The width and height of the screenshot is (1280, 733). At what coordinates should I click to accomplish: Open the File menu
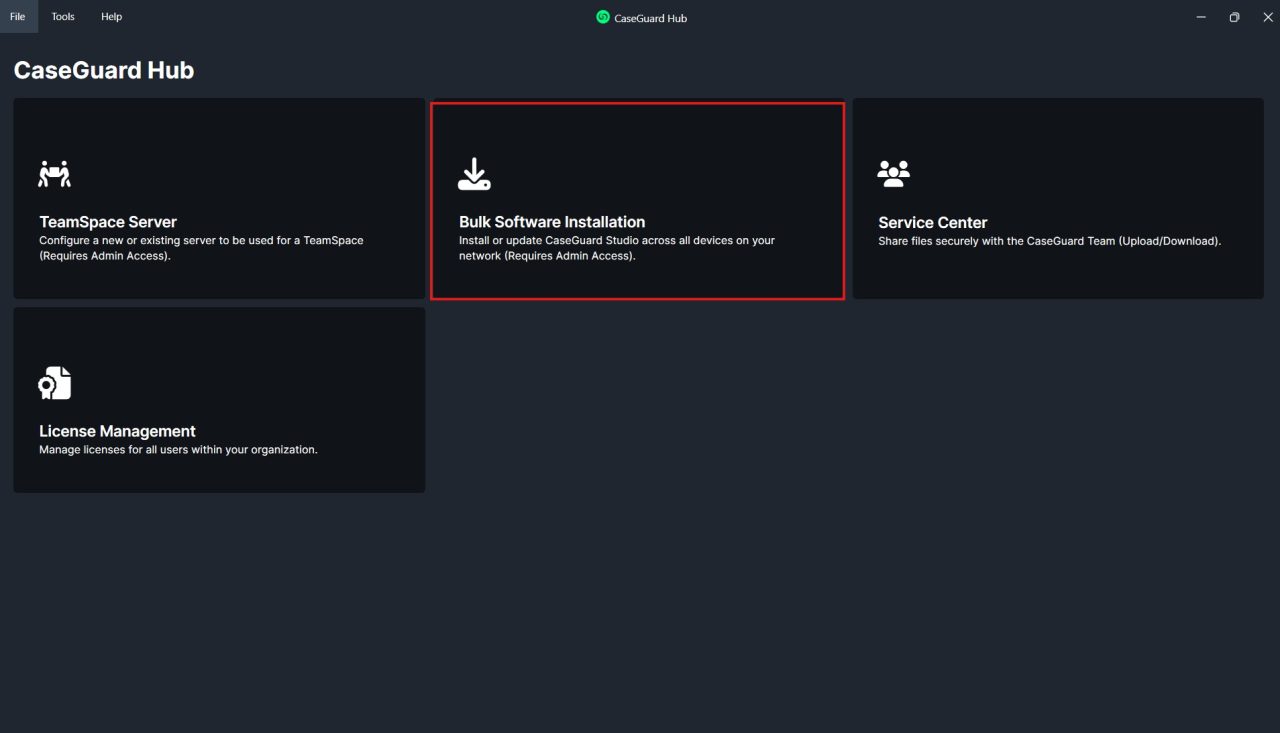[17, 16]
